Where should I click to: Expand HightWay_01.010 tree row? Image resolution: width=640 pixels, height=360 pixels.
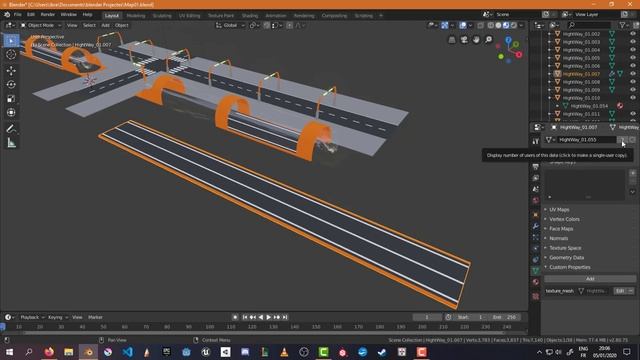pos(550,98)
